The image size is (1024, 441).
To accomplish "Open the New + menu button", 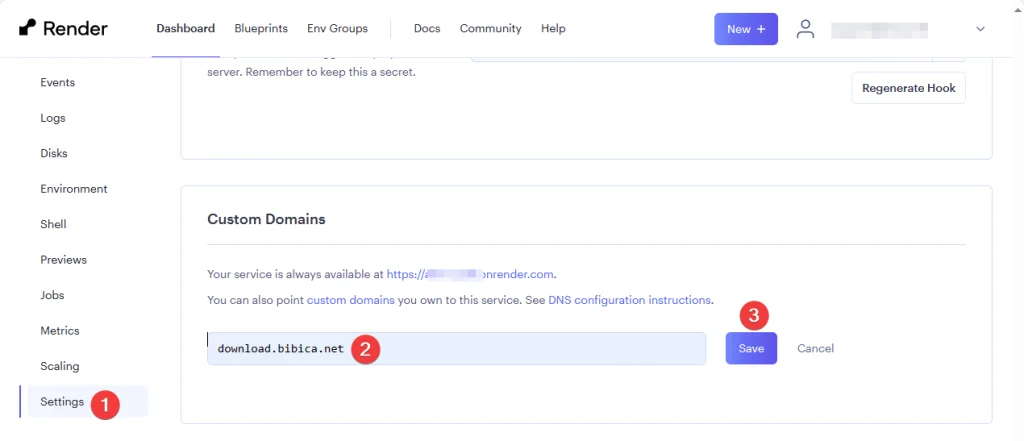I will (x=745, y=29).
